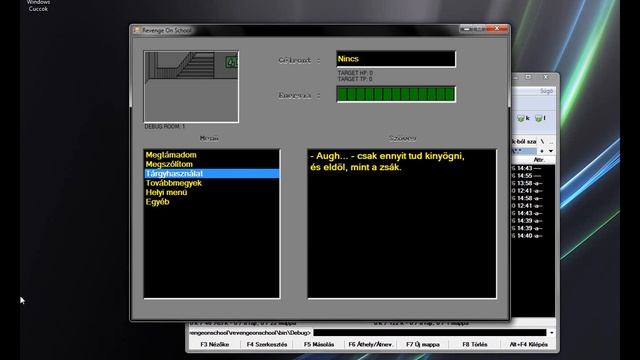Click the green Energia progress bar

tap(396, 94)
